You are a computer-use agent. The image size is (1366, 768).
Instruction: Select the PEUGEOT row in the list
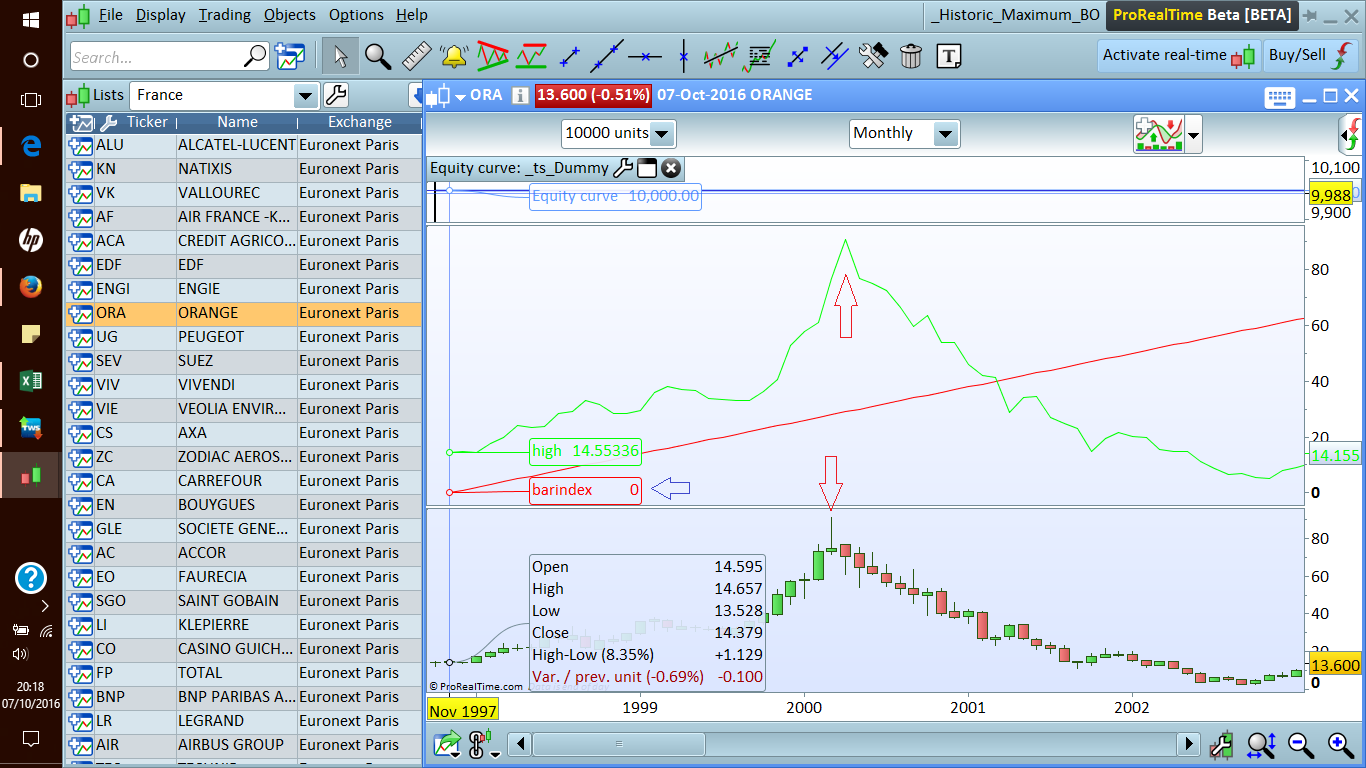(244, 337)
